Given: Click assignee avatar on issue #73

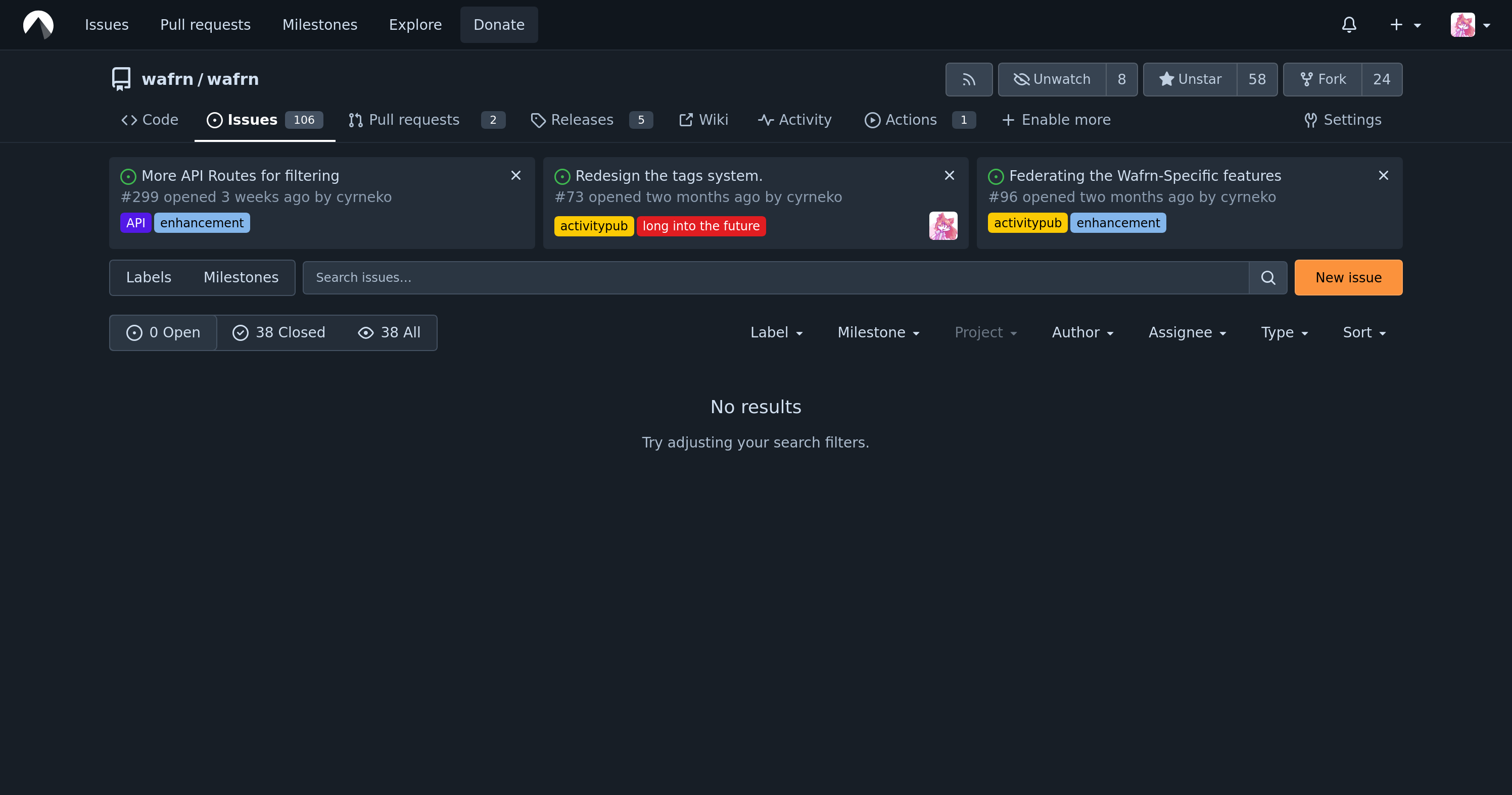Looking at the screenshot, I should click(942, 226).
